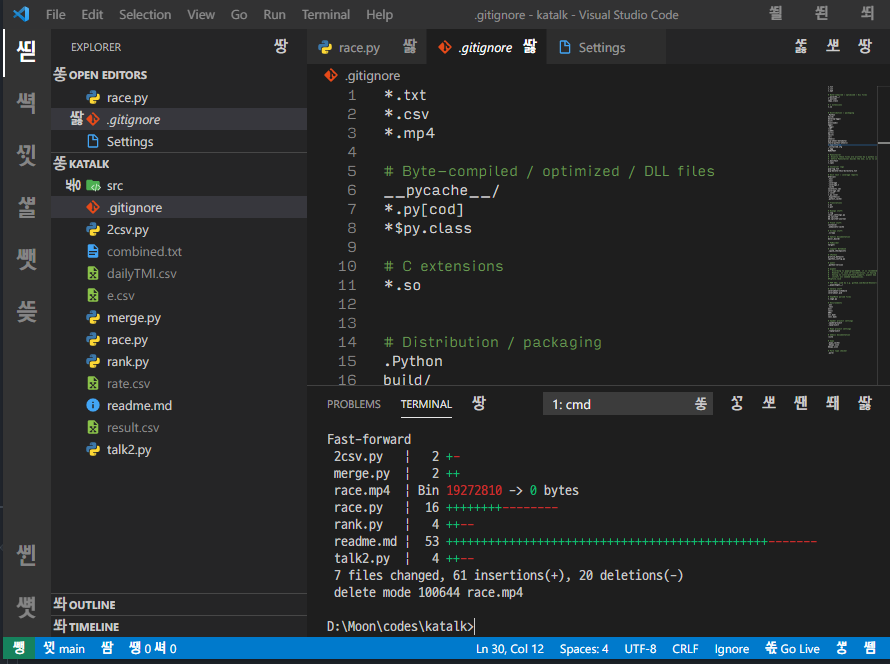The image size is (890, 664).
Task: Click the feedback icon in status bar
Action: click(842, 648)
